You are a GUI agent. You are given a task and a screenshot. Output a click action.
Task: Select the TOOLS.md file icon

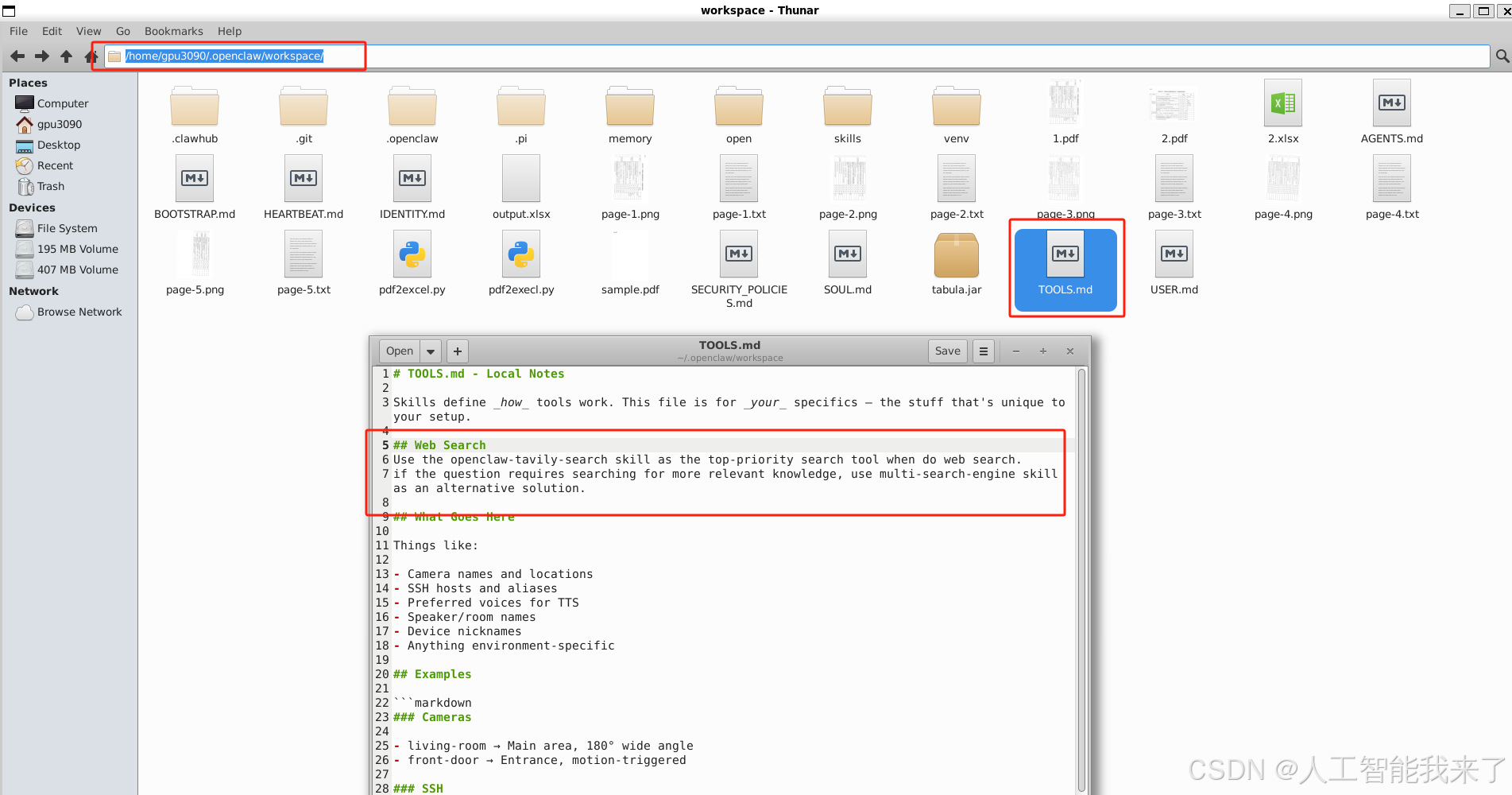(1065, 254)
